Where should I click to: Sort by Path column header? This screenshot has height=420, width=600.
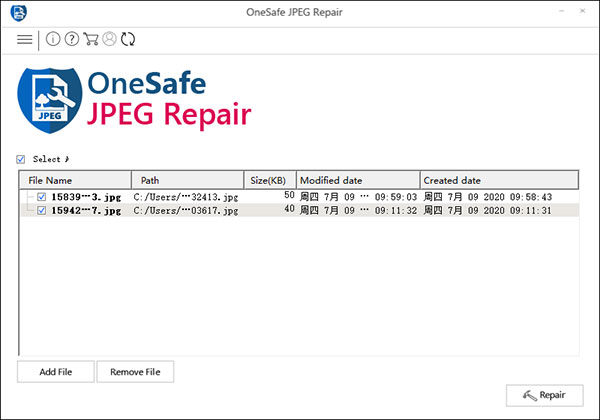pyautogui.click(x=188, y=180)
